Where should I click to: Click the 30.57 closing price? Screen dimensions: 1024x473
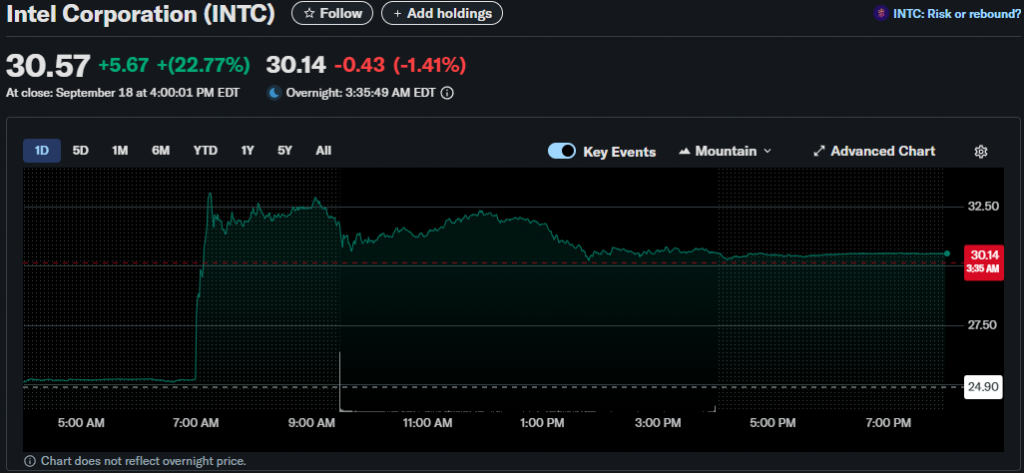tap(48, 65)
